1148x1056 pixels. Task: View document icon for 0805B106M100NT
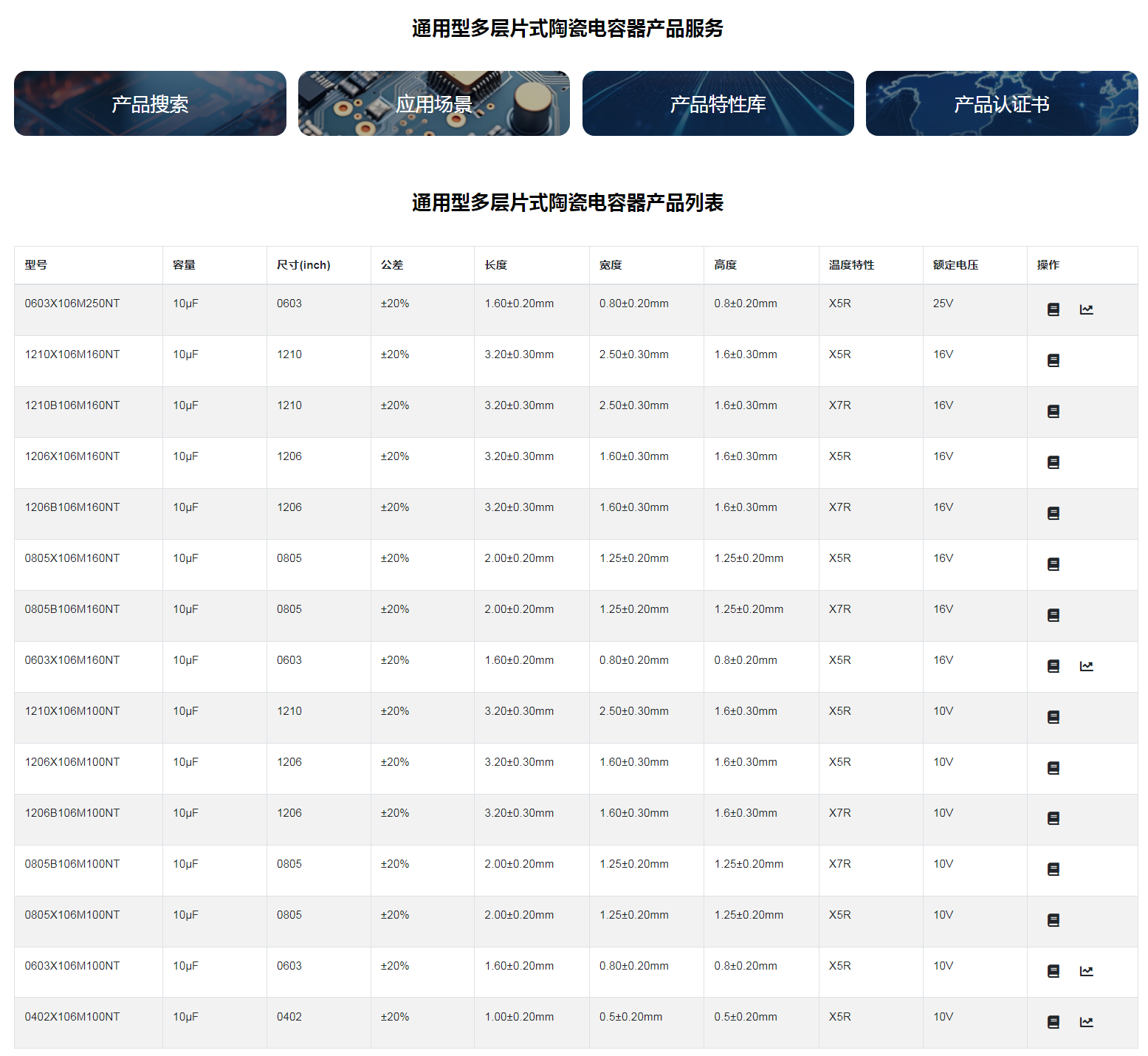tap(1053, 869)
